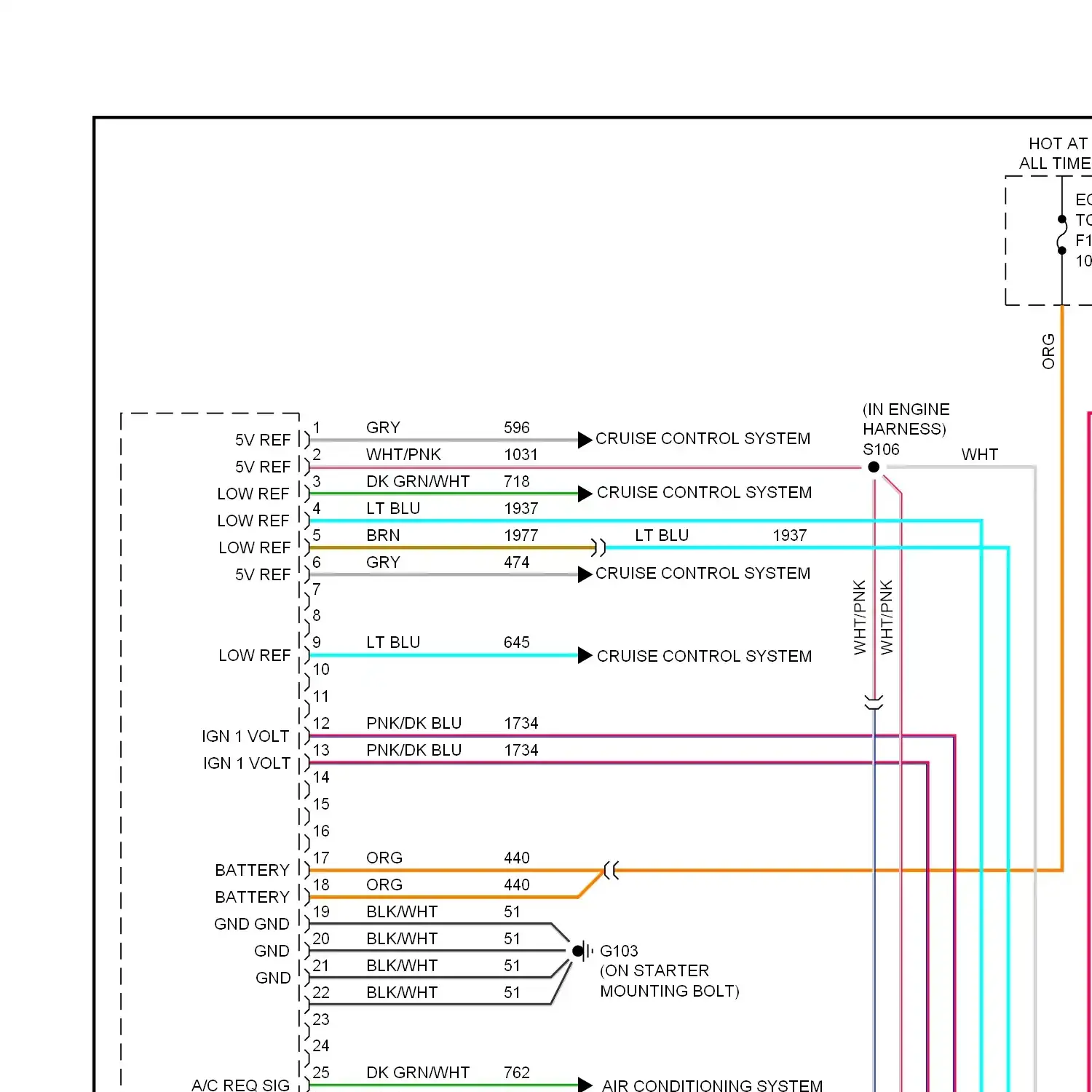
Task: Select the 5V REF label on pin 6
Action: click(263, 575)
